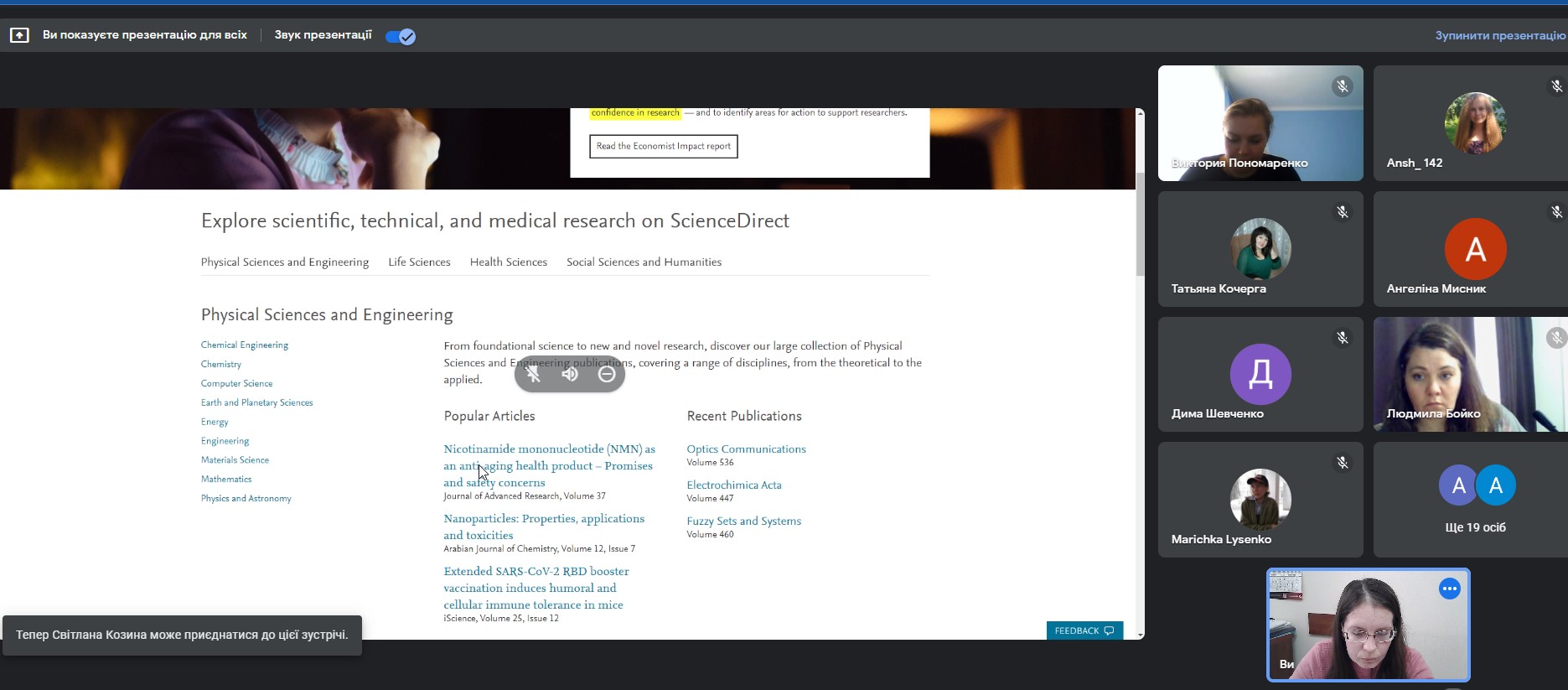The width and height of the screenshot is (1568, 690).
Task: Click the remove circle icon in floating overlay
Action: (607, 374)
